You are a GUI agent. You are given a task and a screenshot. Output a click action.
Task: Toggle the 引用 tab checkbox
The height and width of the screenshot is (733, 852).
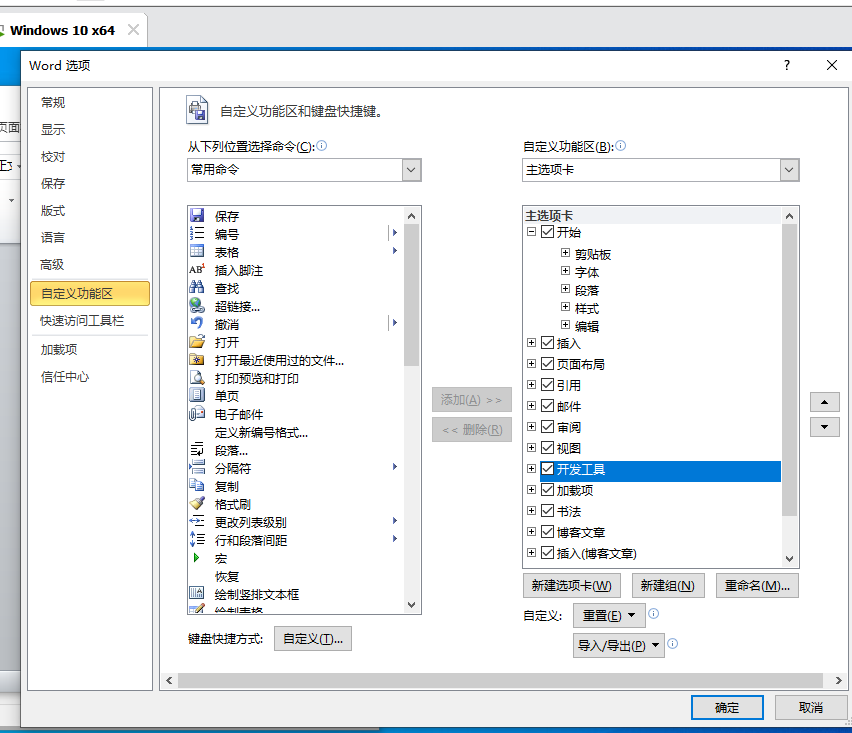pyautogui.click(x=548, y=385)
